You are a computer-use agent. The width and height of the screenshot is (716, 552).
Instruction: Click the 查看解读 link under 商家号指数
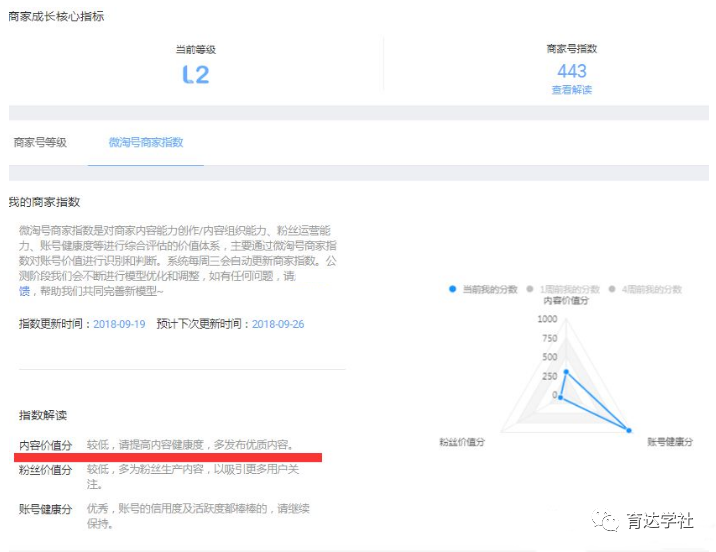point(571,90)
